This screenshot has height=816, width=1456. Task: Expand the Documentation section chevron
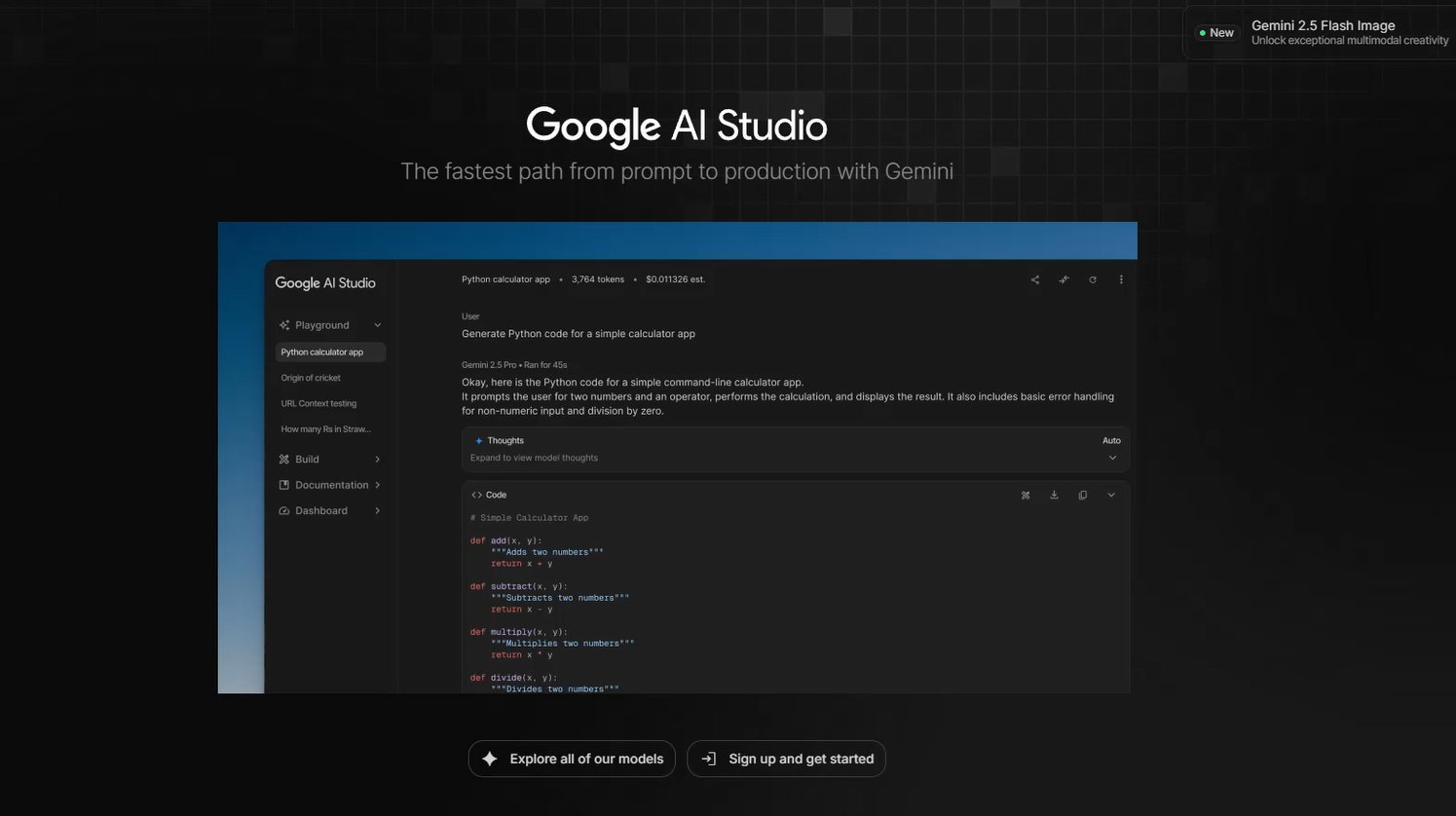point(377,485)
